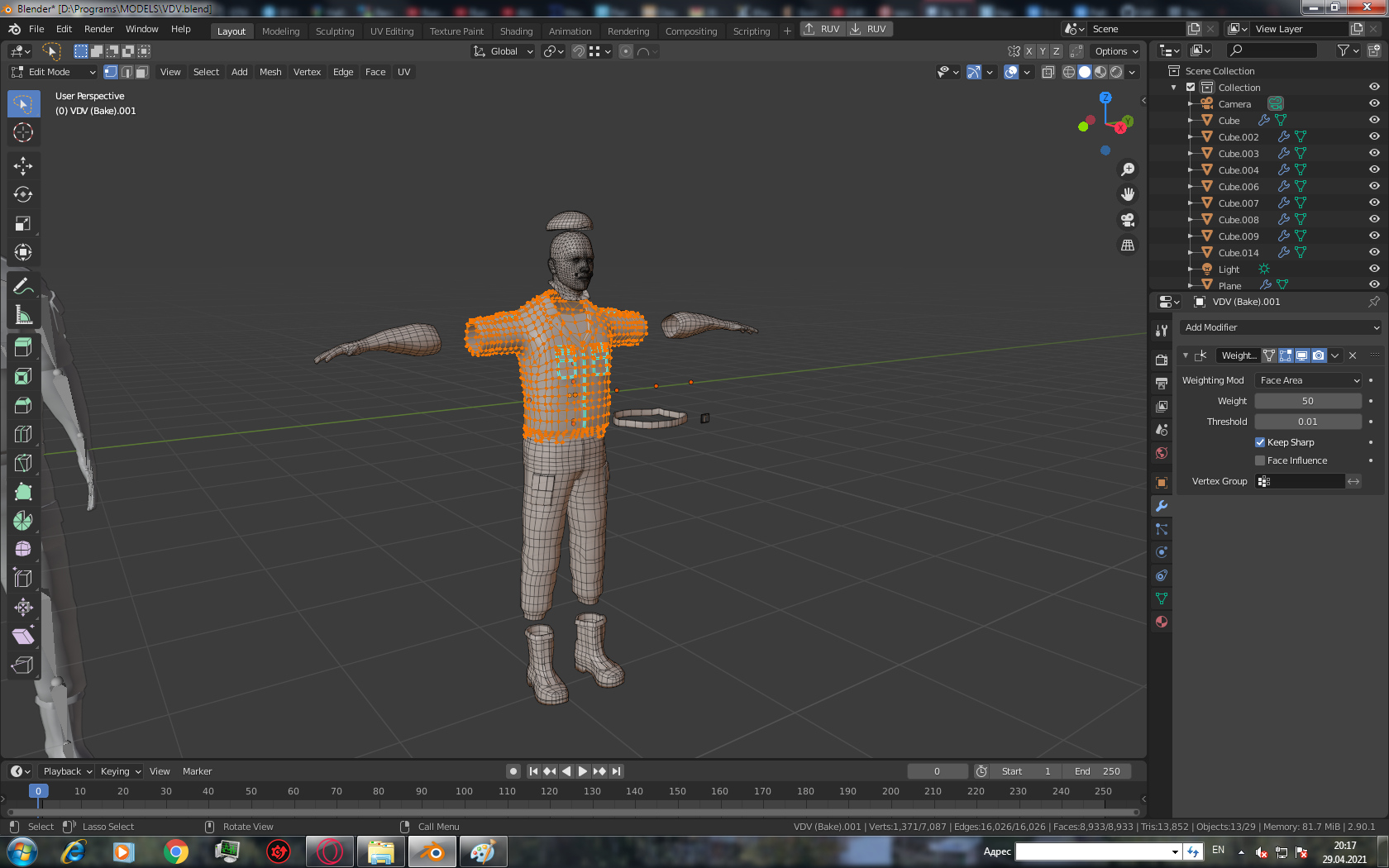
Task: Open the Render properties tab
Action: coord(1162,360)
